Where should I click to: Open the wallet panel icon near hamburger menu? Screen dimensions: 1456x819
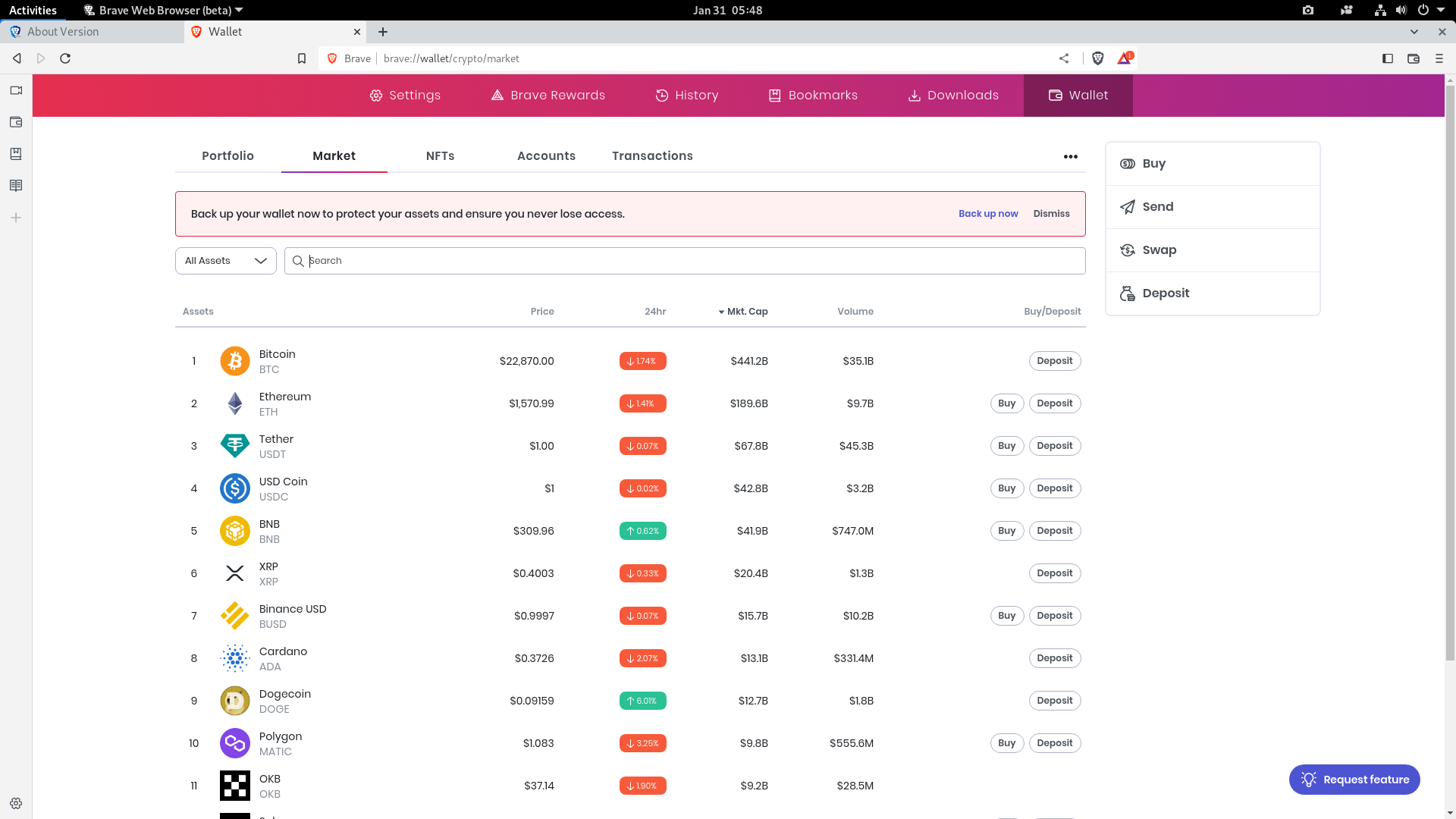click(x=1413, y=58)
